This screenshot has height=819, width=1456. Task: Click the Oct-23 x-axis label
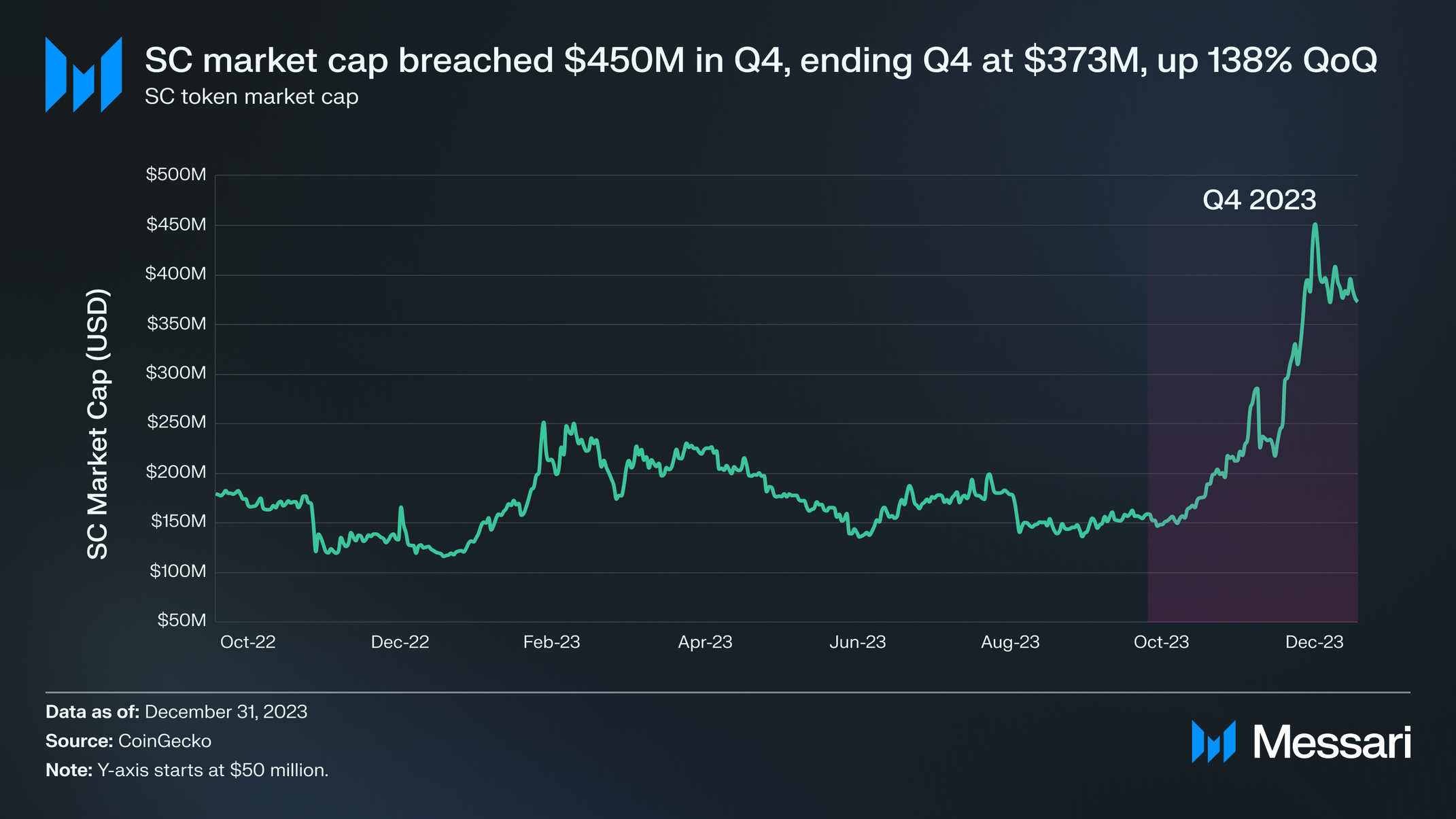tap(1161, 642)
